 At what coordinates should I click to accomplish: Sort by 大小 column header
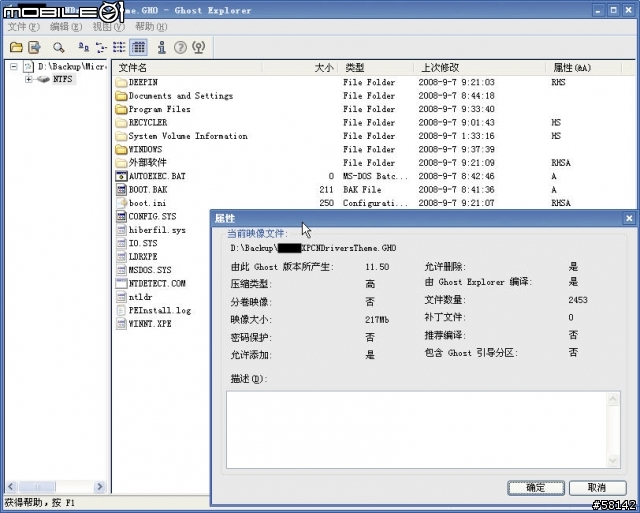(x=300, y=68)
